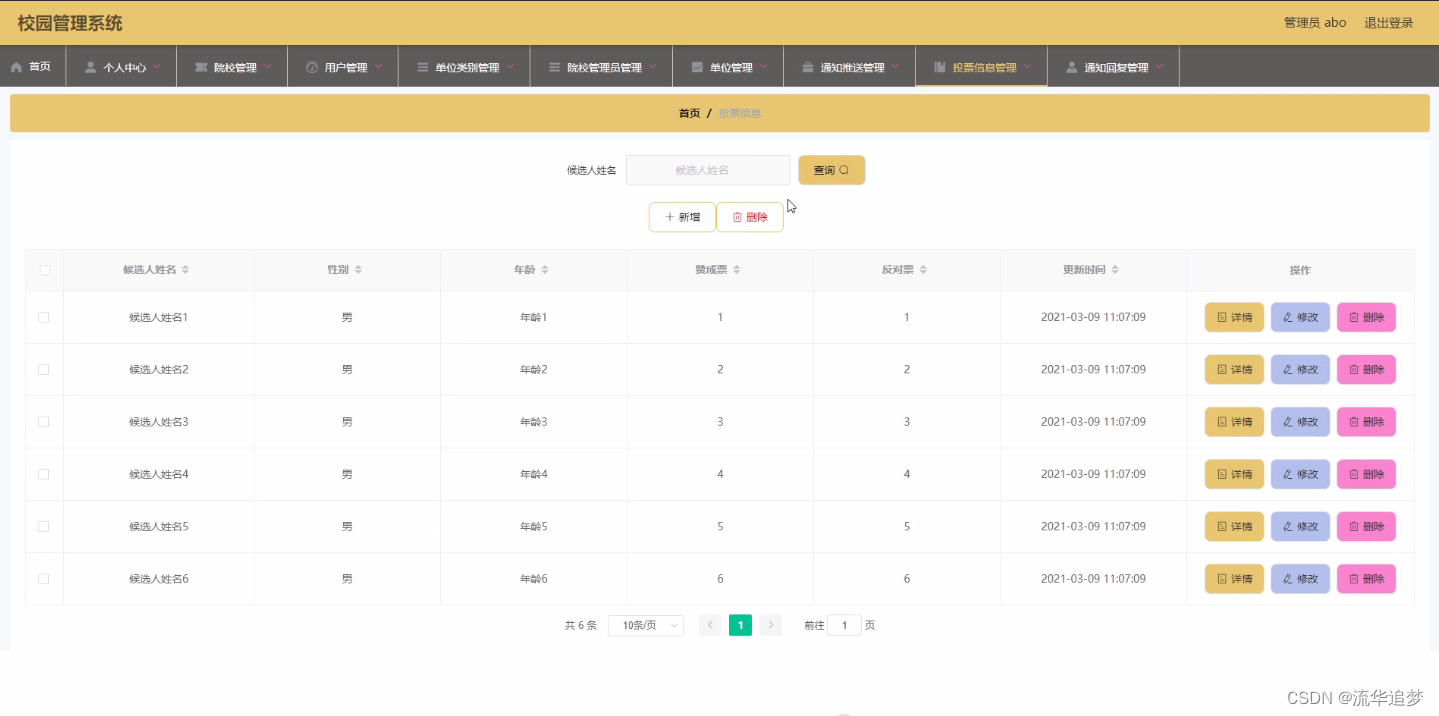Screen dimensions: 1439x716
Task: Select page 1 in pagination
Action: pos(740,625)
